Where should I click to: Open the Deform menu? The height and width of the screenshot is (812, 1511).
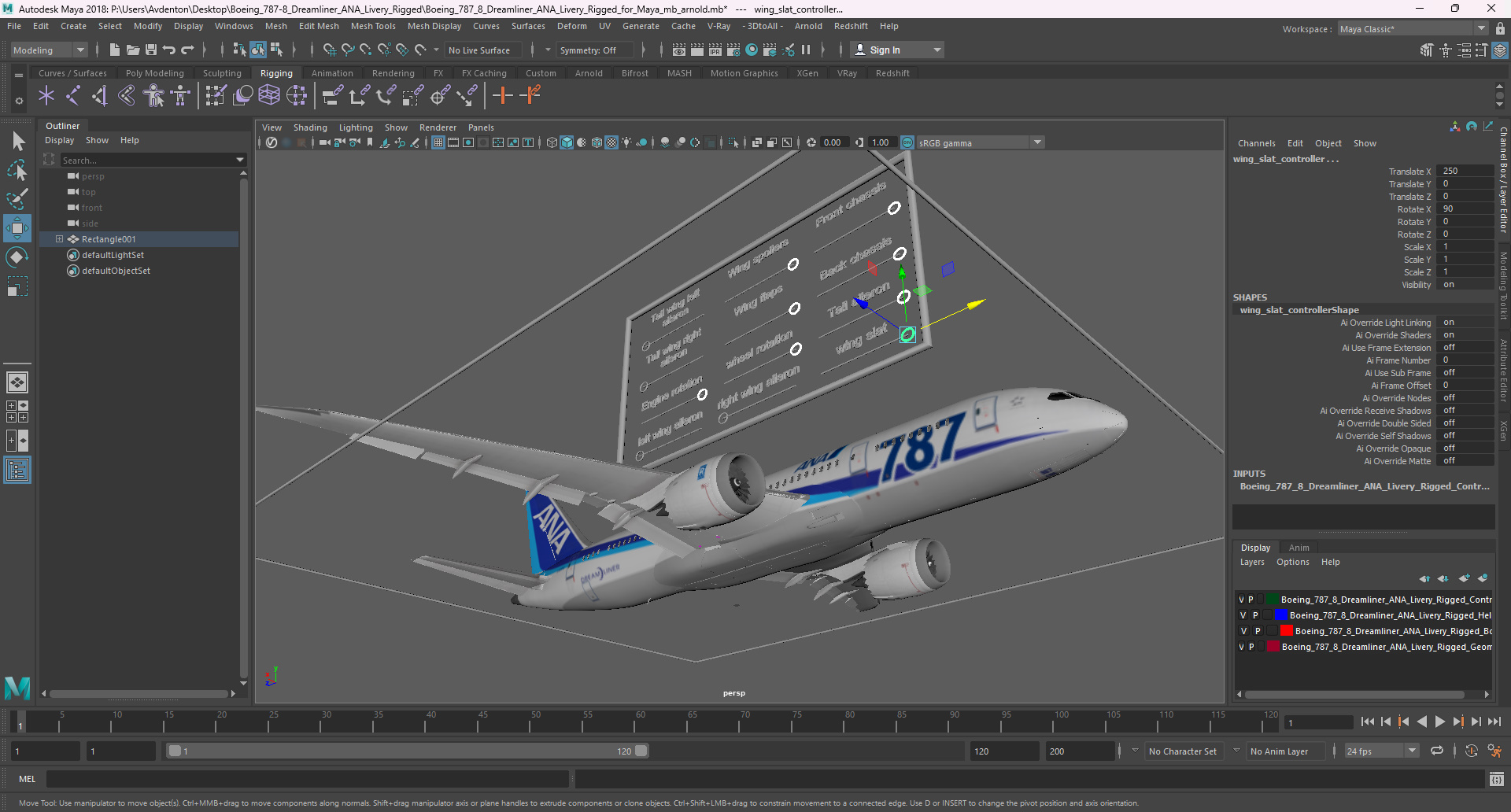point(572,26)
